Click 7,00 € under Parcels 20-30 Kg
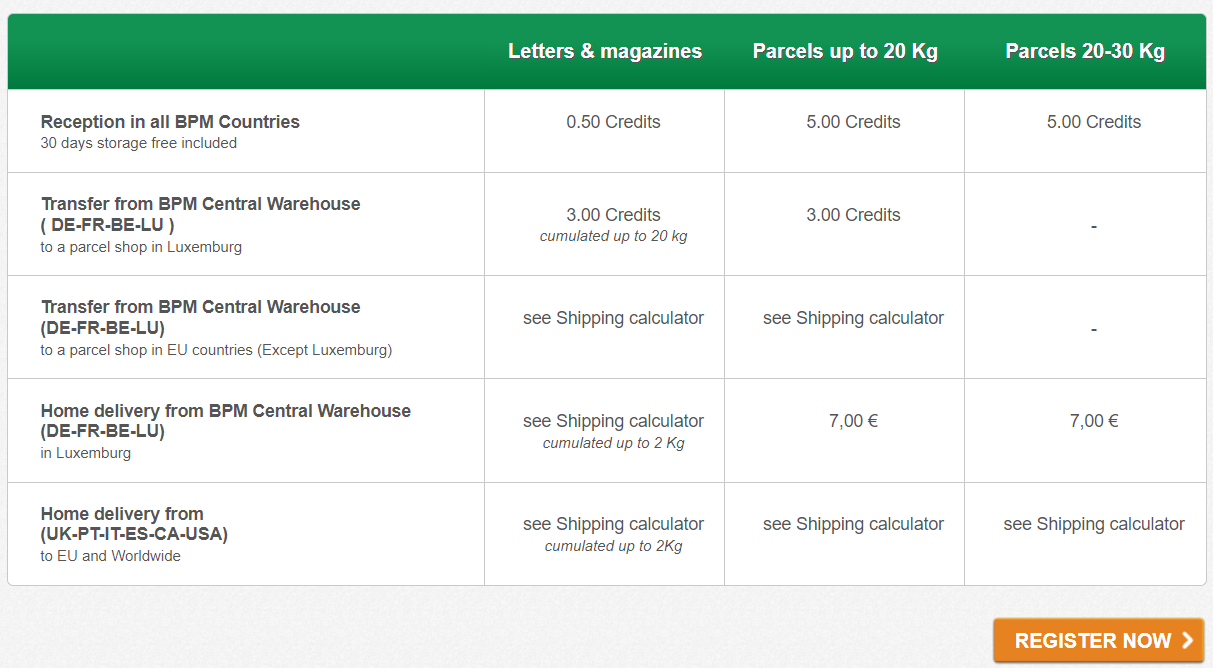Screen dimensions: 1213x668 click(x=1094, y=421)
